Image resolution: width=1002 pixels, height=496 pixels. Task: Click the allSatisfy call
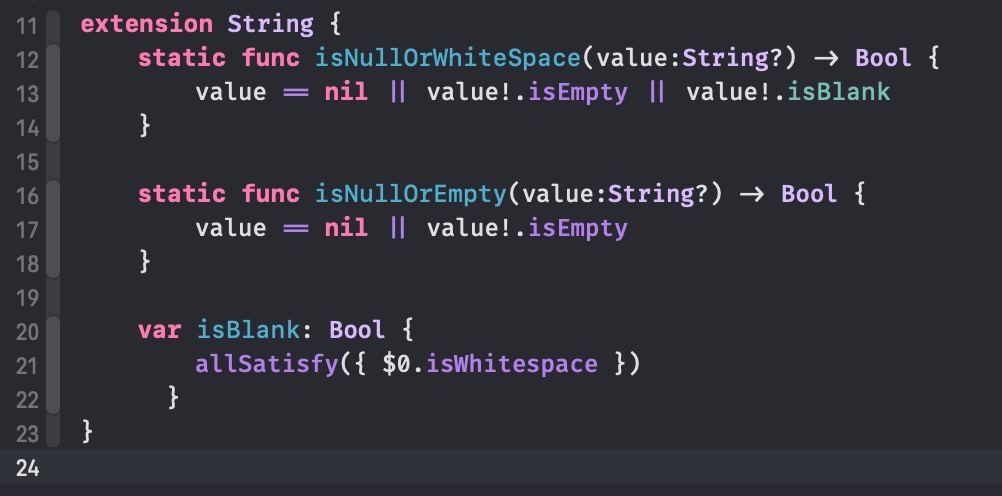(x=266, y=364)
